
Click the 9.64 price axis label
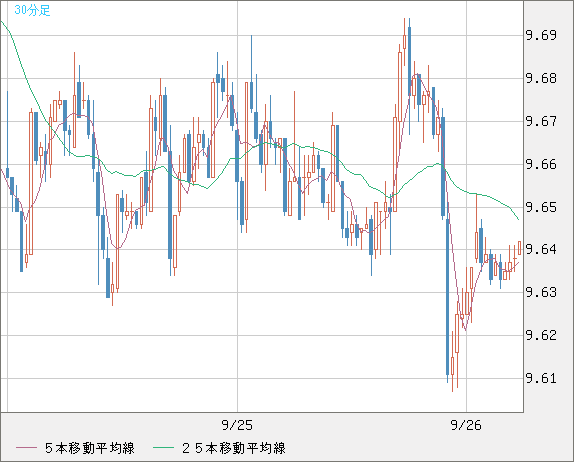point(541,249)
